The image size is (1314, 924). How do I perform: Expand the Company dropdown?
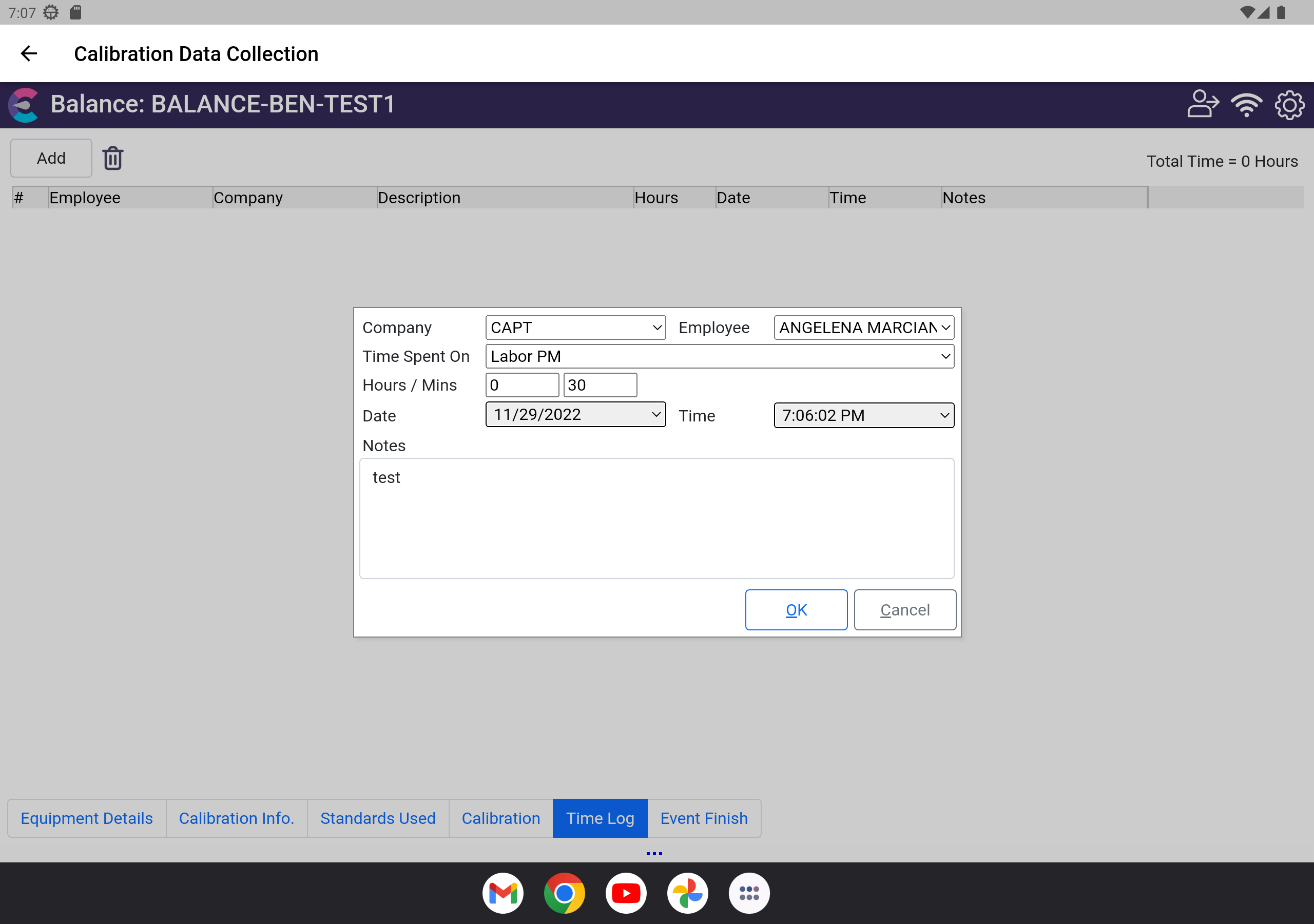pyautogui.click(x=575, y=328)
